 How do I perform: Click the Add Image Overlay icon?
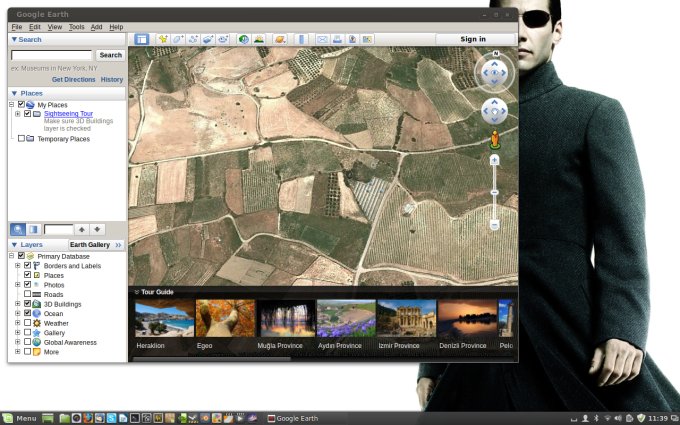point(209,39)
